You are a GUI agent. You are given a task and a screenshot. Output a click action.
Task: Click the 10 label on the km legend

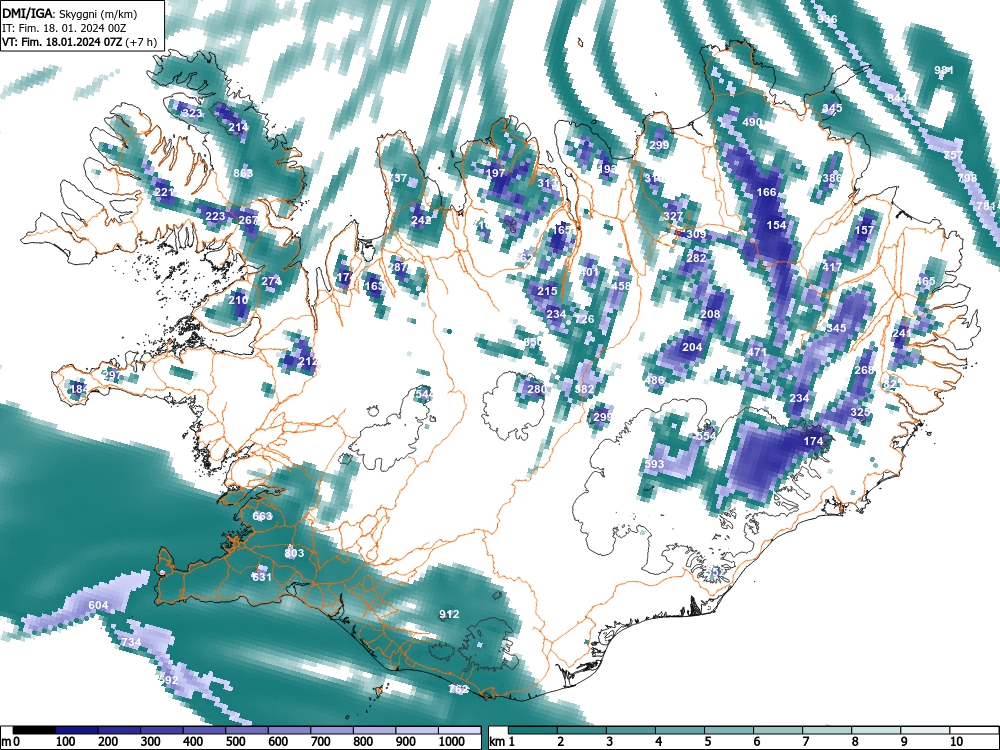tap(955, 742)
